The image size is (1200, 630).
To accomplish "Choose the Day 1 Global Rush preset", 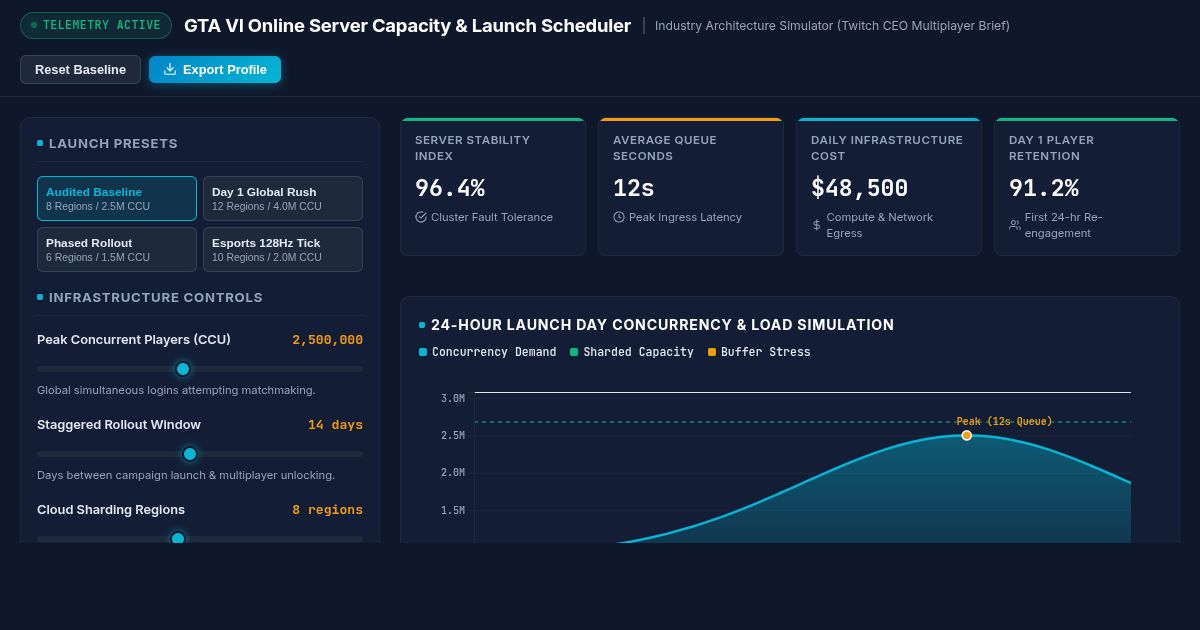I will (283, 198).
